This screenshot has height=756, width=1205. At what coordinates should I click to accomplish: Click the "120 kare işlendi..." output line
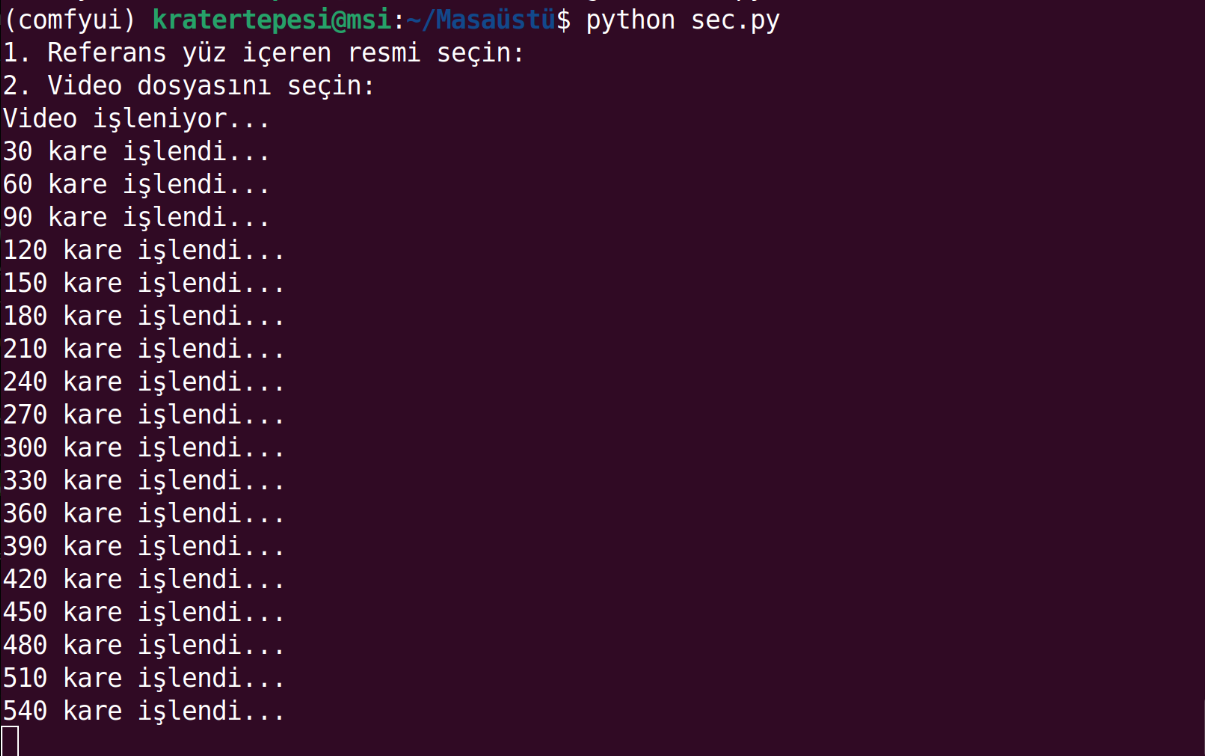click(x=144, y=251)
